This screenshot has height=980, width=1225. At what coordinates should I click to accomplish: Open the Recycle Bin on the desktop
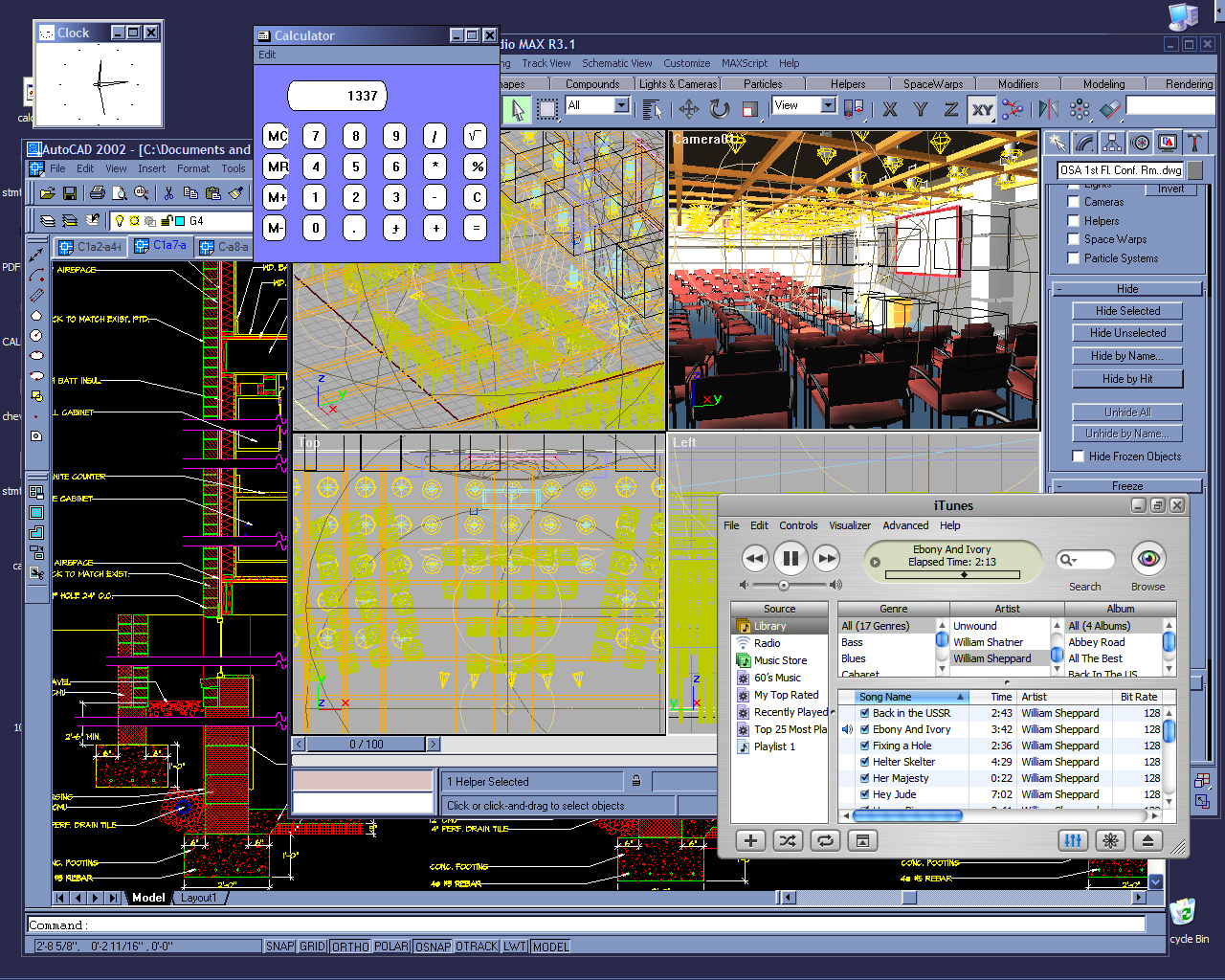click(x=1184, y=911)
